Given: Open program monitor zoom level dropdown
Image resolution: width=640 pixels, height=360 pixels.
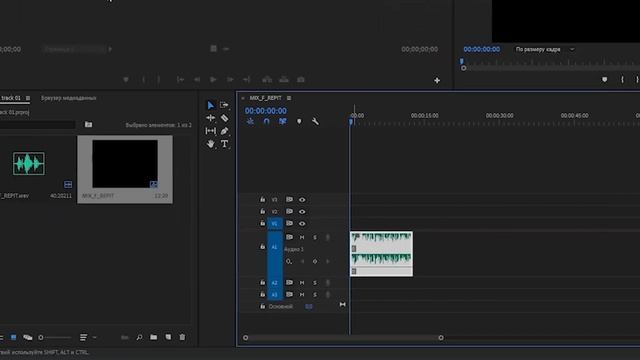Looking at the screenshot, I should coord(545,49).
